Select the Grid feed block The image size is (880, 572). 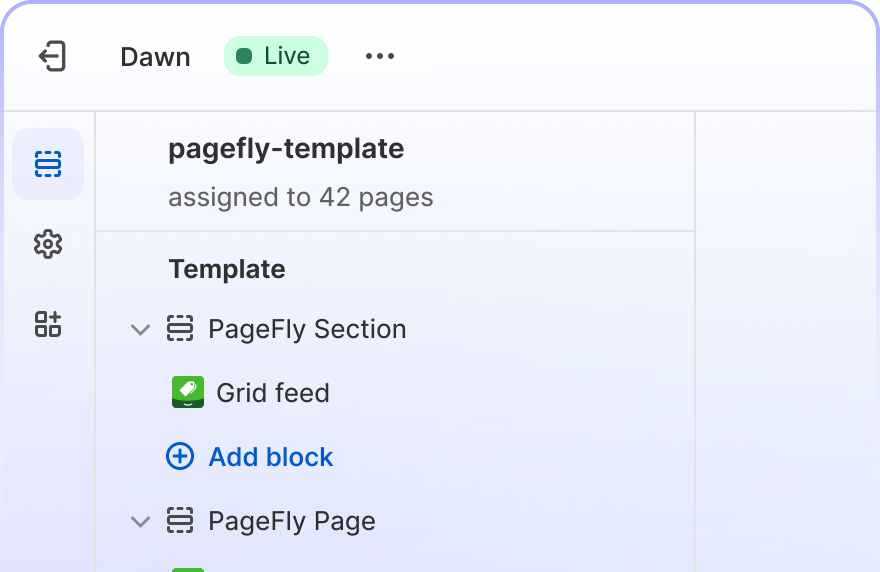click(x=395, y=393)
